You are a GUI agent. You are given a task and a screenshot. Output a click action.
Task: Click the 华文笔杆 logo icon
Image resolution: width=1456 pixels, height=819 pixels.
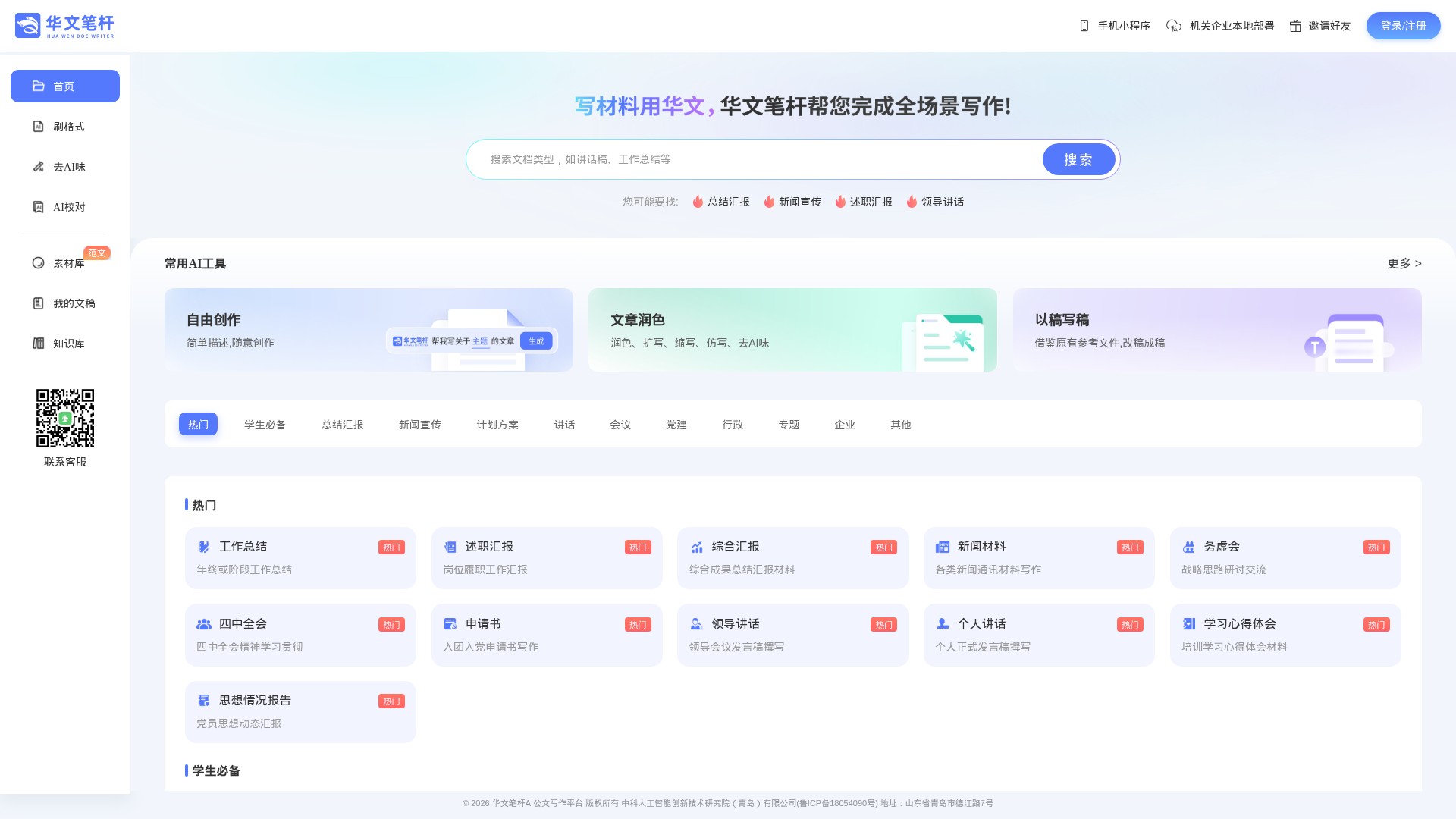point(28,25)
